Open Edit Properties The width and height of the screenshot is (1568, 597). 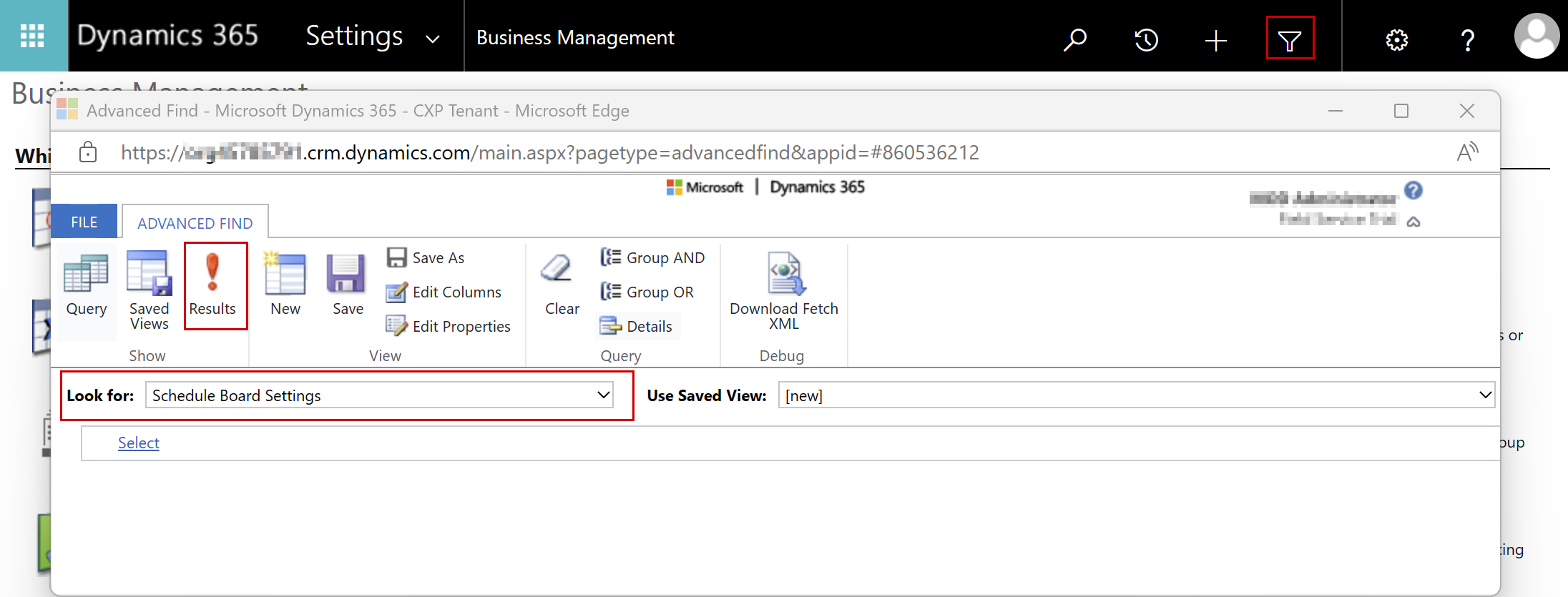449,326
